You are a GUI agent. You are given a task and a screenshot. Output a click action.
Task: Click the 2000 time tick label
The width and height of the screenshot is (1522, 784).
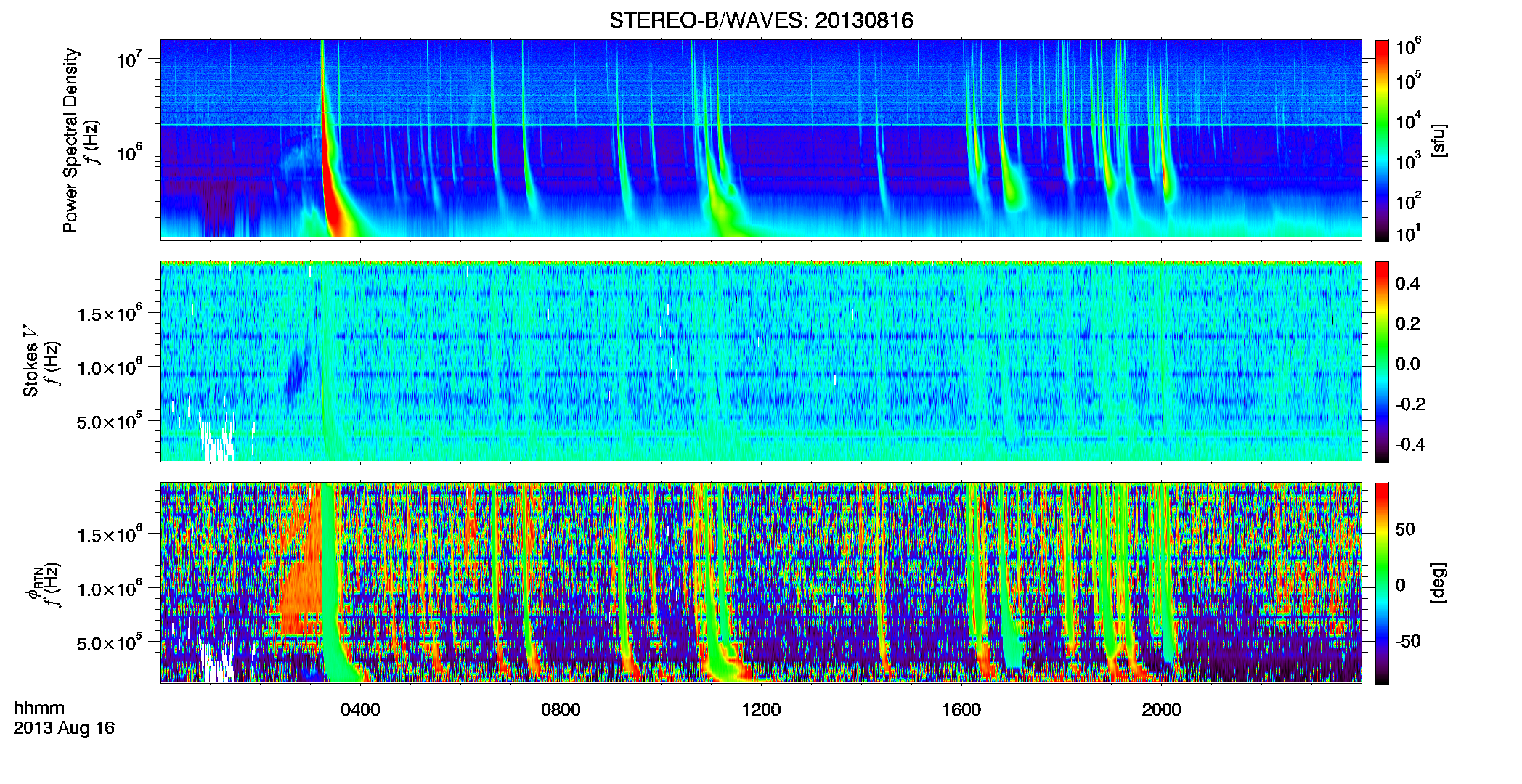click(x=1161, y=710)
